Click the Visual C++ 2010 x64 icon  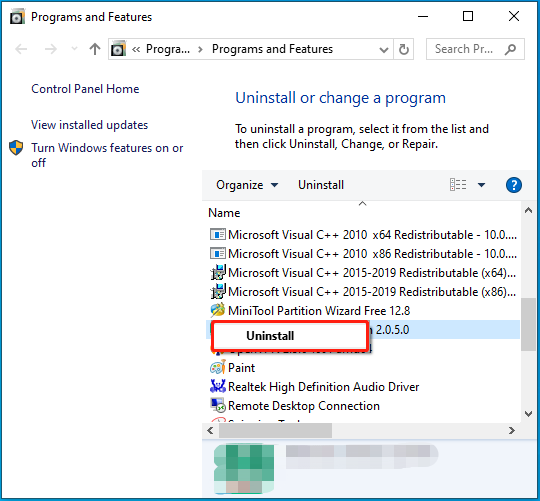click(218, 234)
